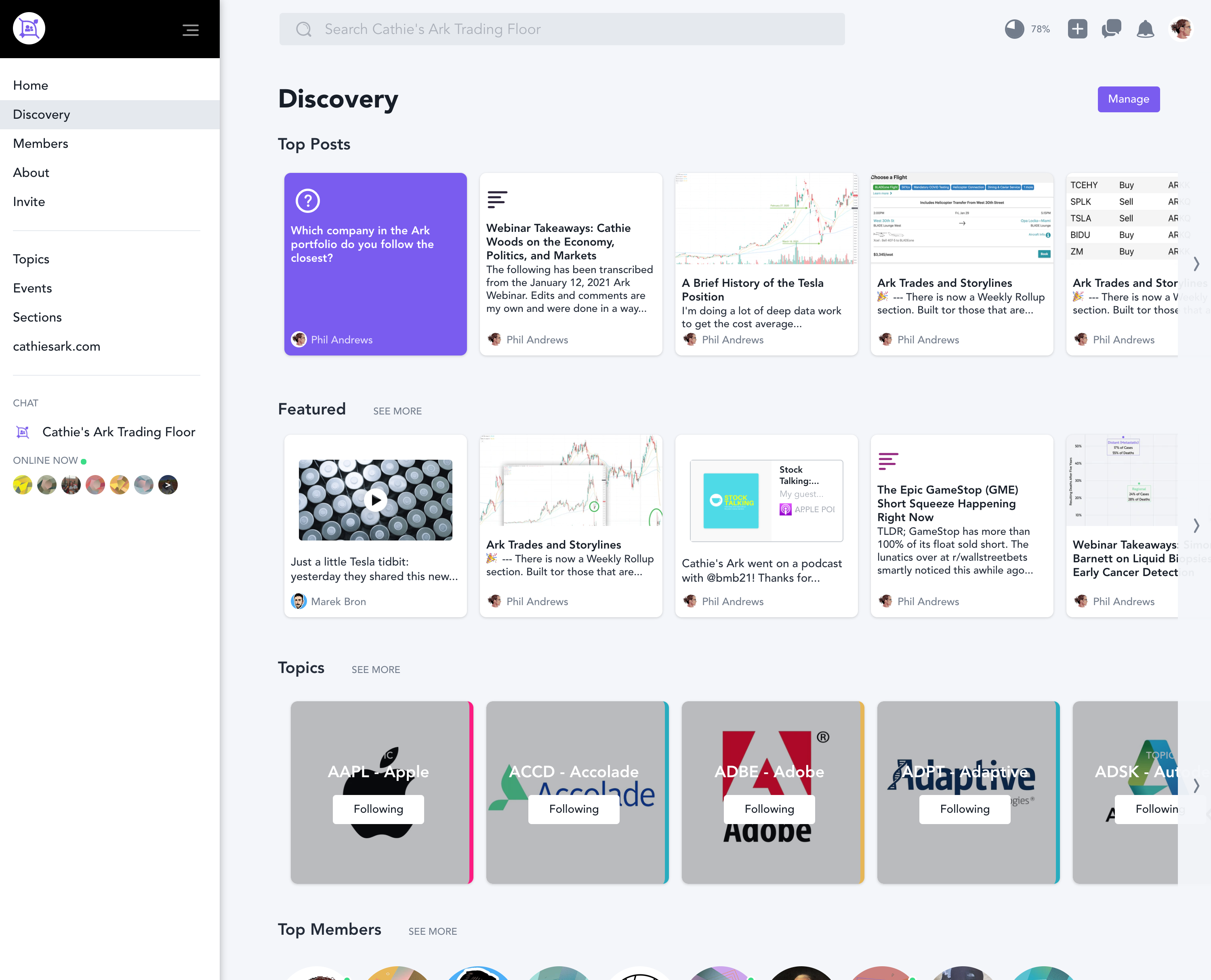The width and height of the screenshot is (1211, 980).
Task: Click SEE MORE next to Featured
Action: (x=397, y=411)
